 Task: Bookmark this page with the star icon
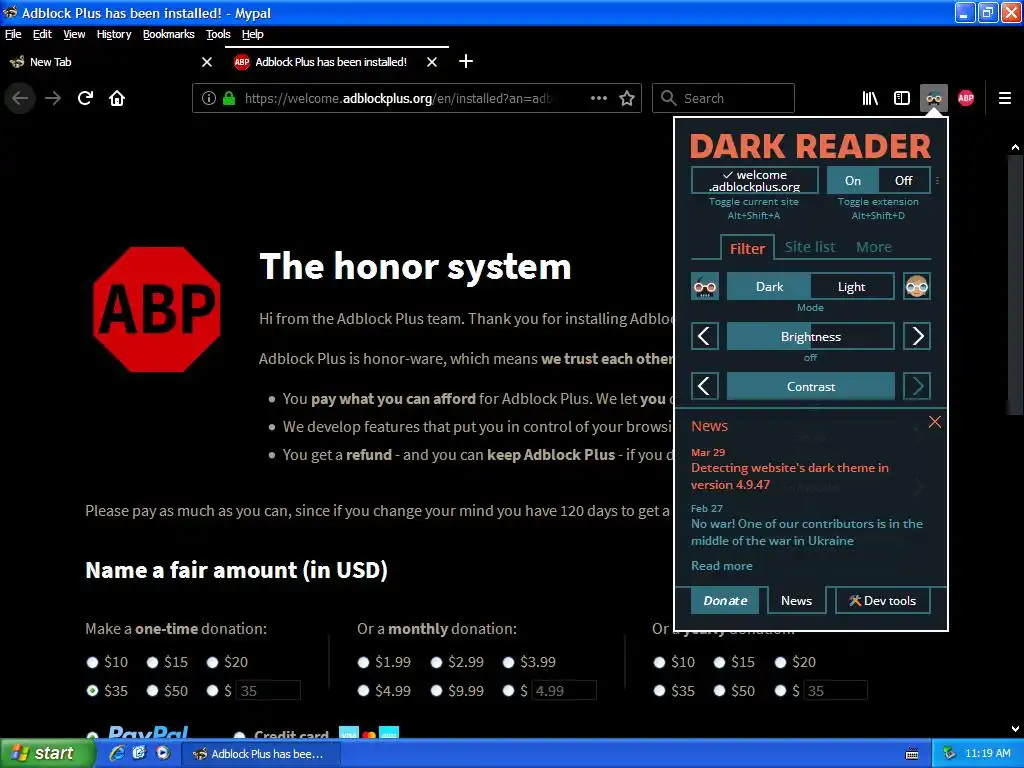[x=627, y=99]
